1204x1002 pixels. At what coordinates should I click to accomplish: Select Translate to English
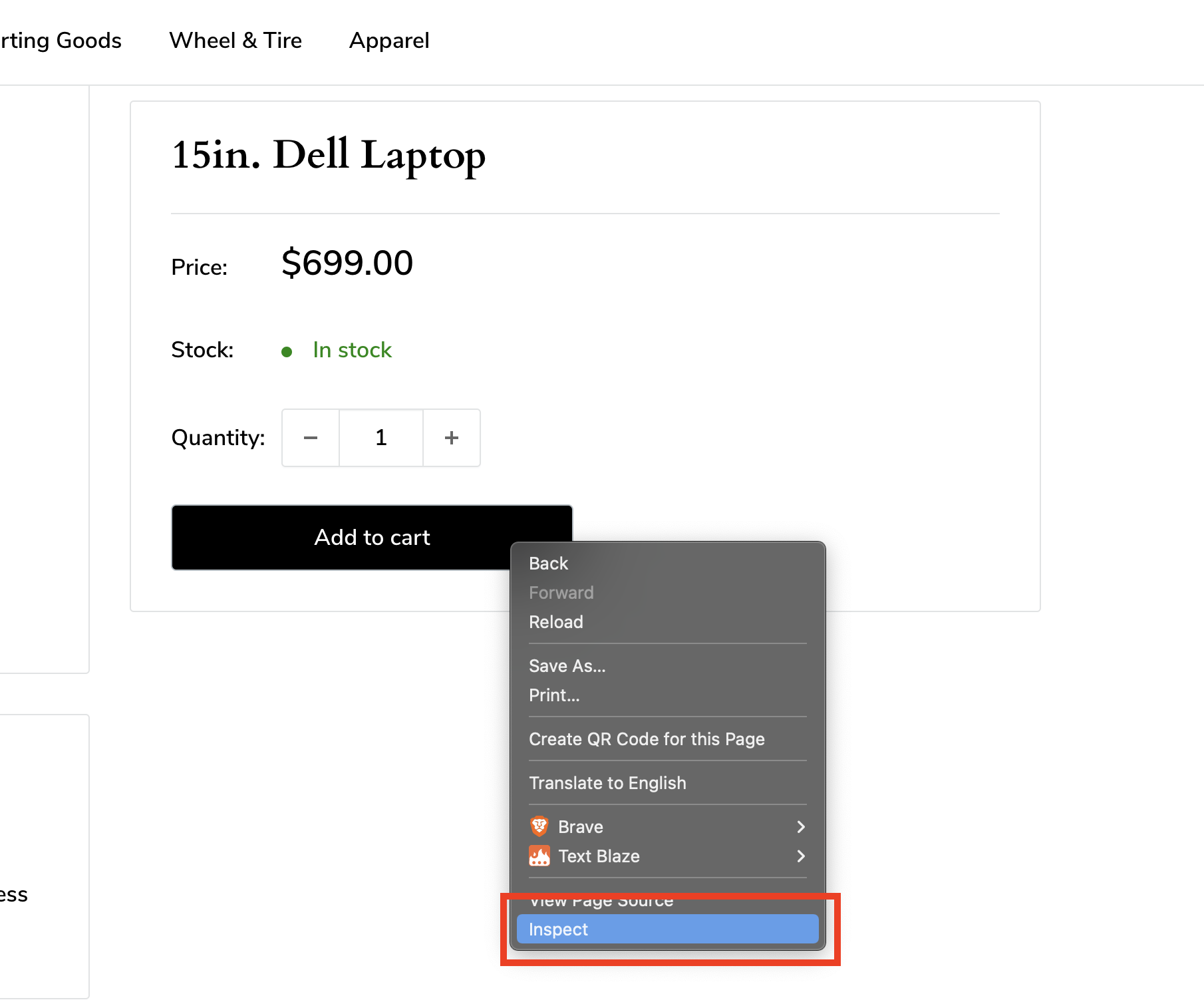point(668,783)
